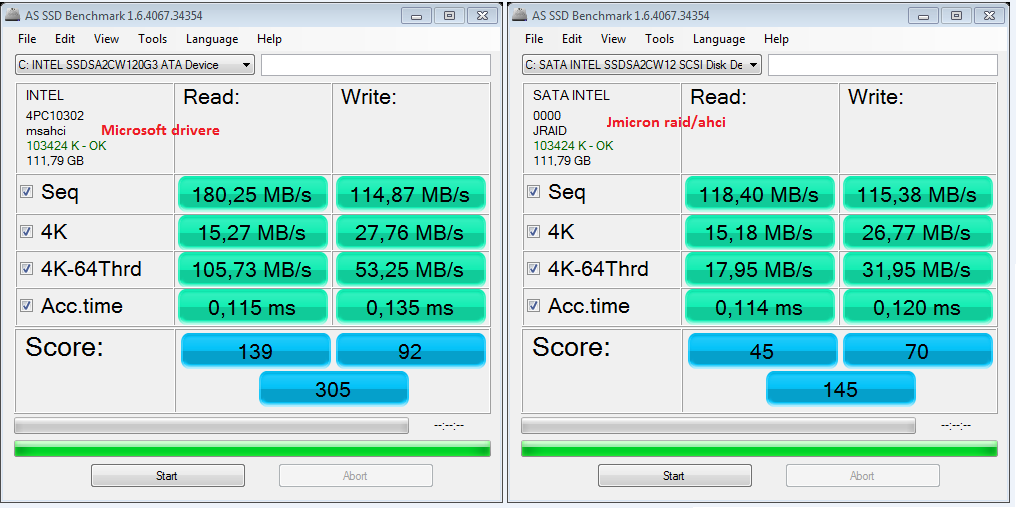Click the total score 145 box
Image resolution: width=1016 pixels, height=508 pixels.
coord(840,389)
